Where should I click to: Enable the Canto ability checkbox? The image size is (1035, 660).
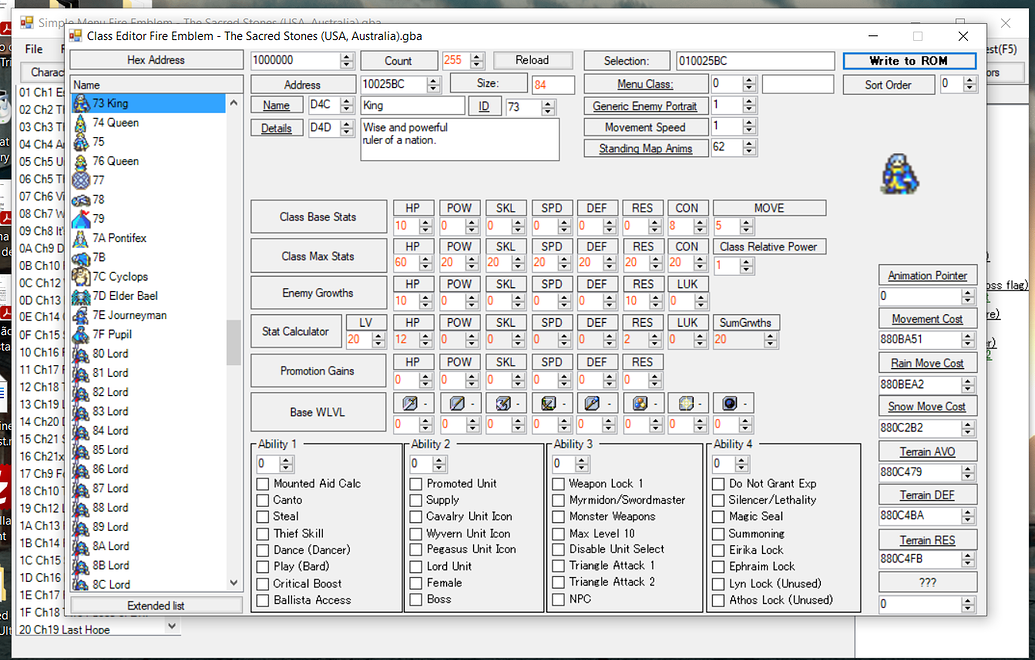click(x=260, y=500)
